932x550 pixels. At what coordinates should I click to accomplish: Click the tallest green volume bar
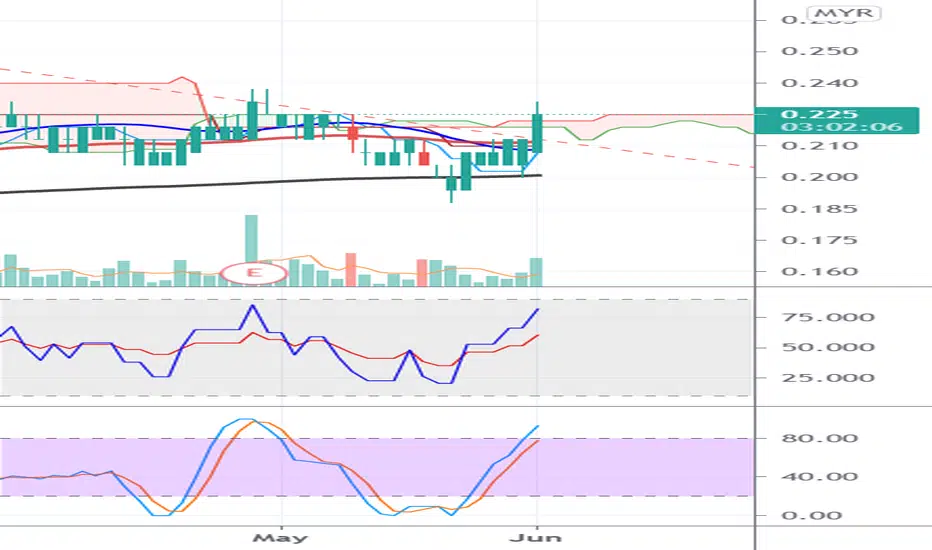[x=251, y=238]
